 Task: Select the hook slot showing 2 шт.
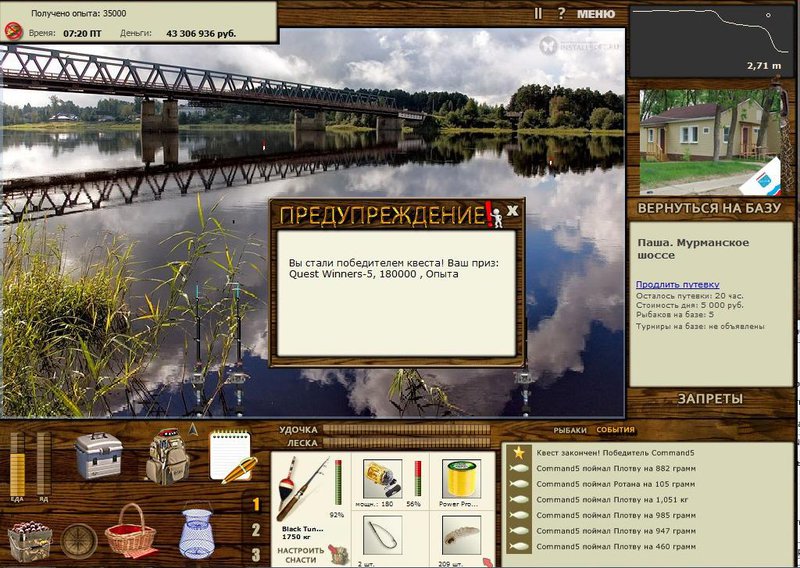[382, 534]
